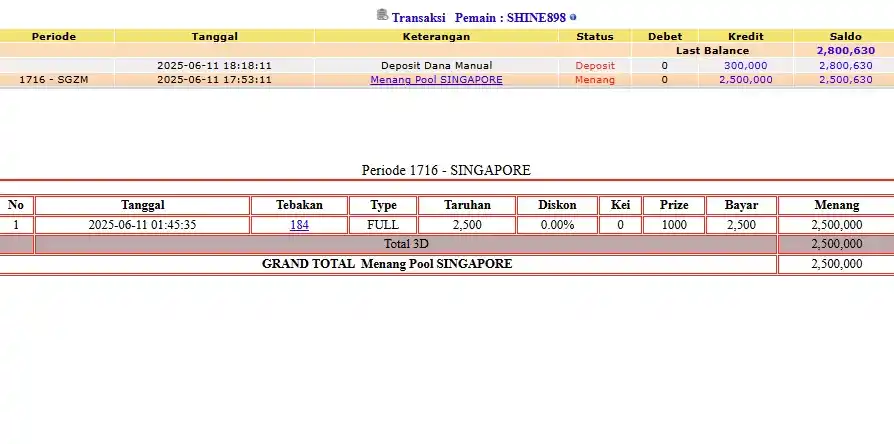Click the red Deposit status
This screenshot has width=894, height=444.
pyautogui.click(x=595, y=66)
